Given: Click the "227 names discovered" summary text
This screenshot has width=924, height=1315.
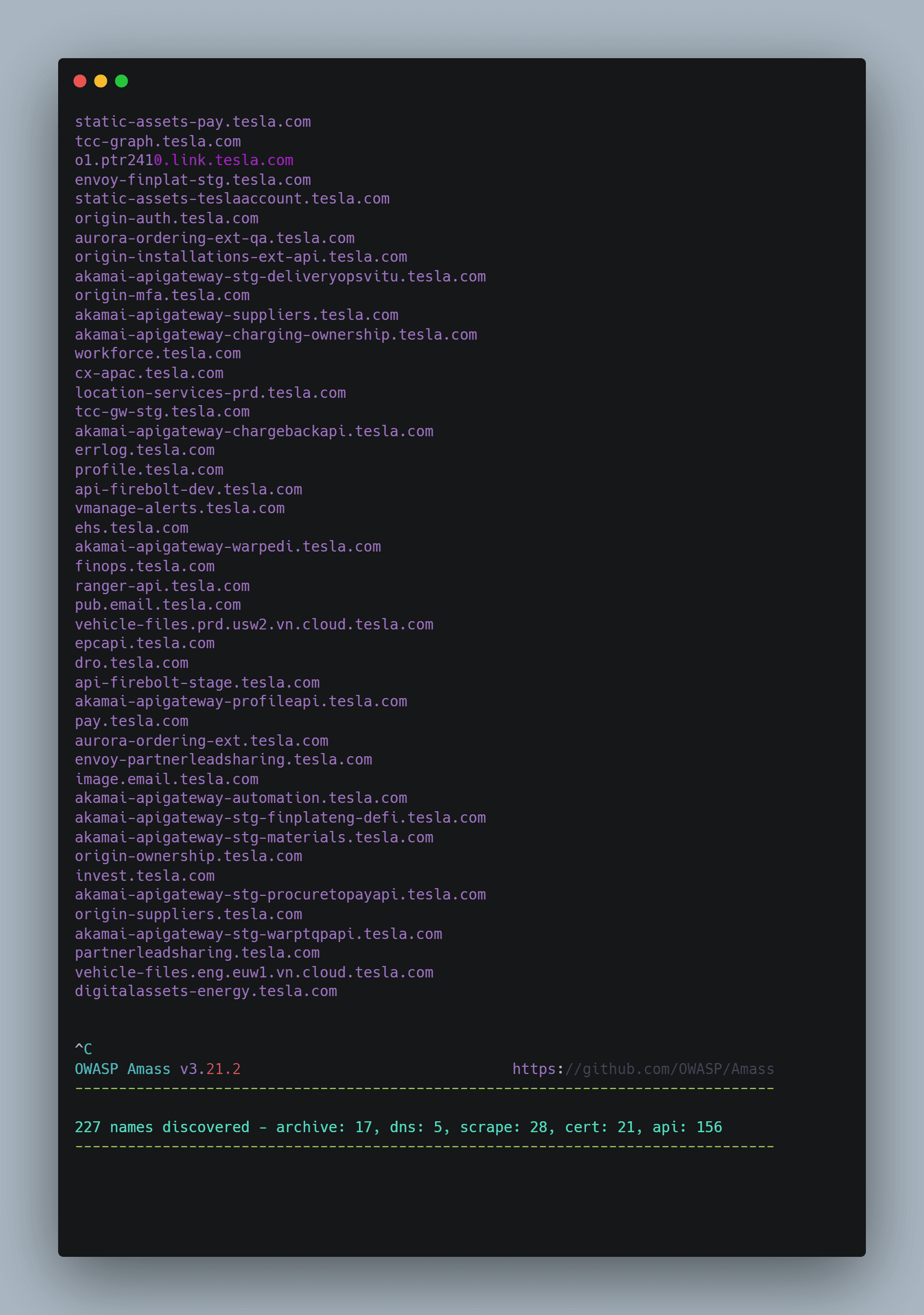Looking at the screenshot, I should pos(162,1127).
